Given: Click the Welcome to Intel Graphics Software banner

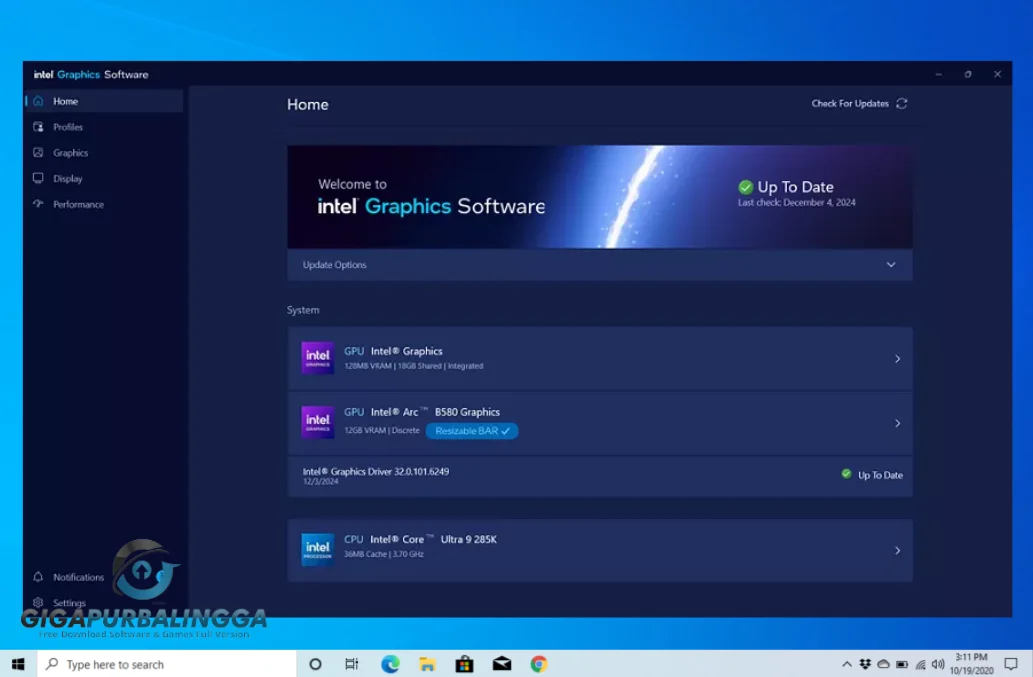Looking at the screenshot, I should point(600,196).
